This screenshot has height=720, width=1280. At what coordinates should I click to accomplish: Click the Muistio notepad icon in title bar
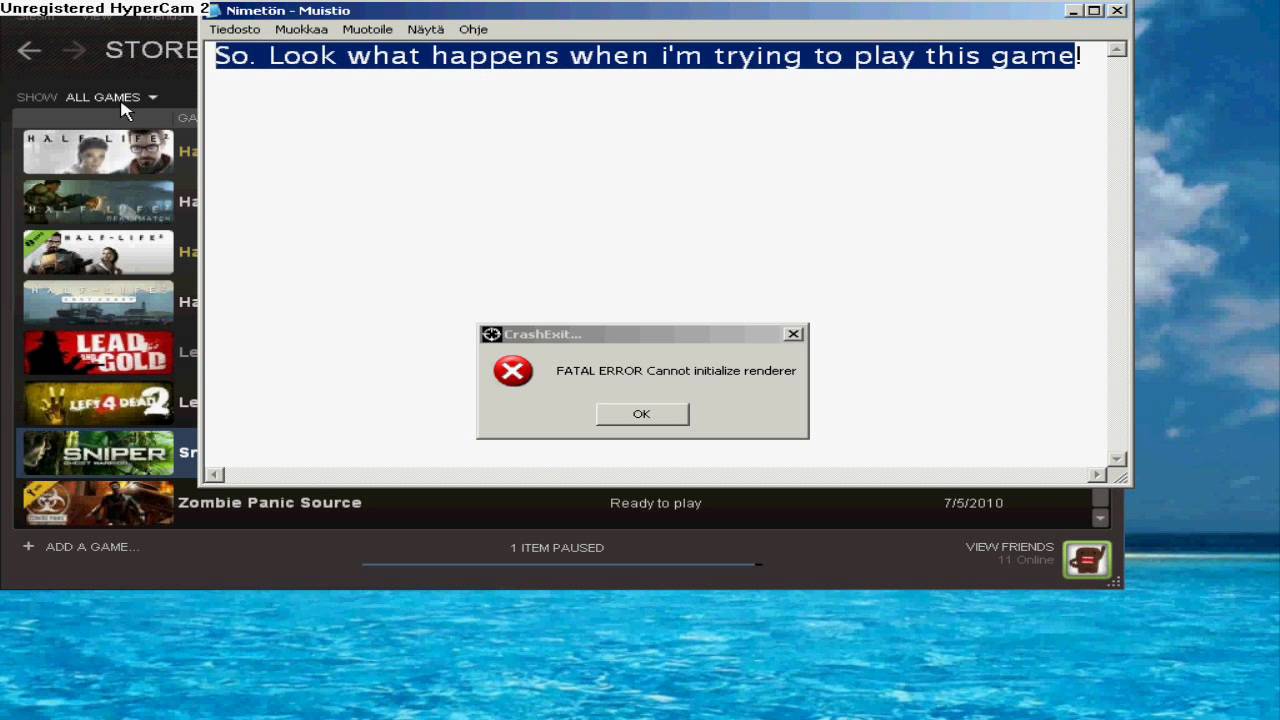pos(214,10)
